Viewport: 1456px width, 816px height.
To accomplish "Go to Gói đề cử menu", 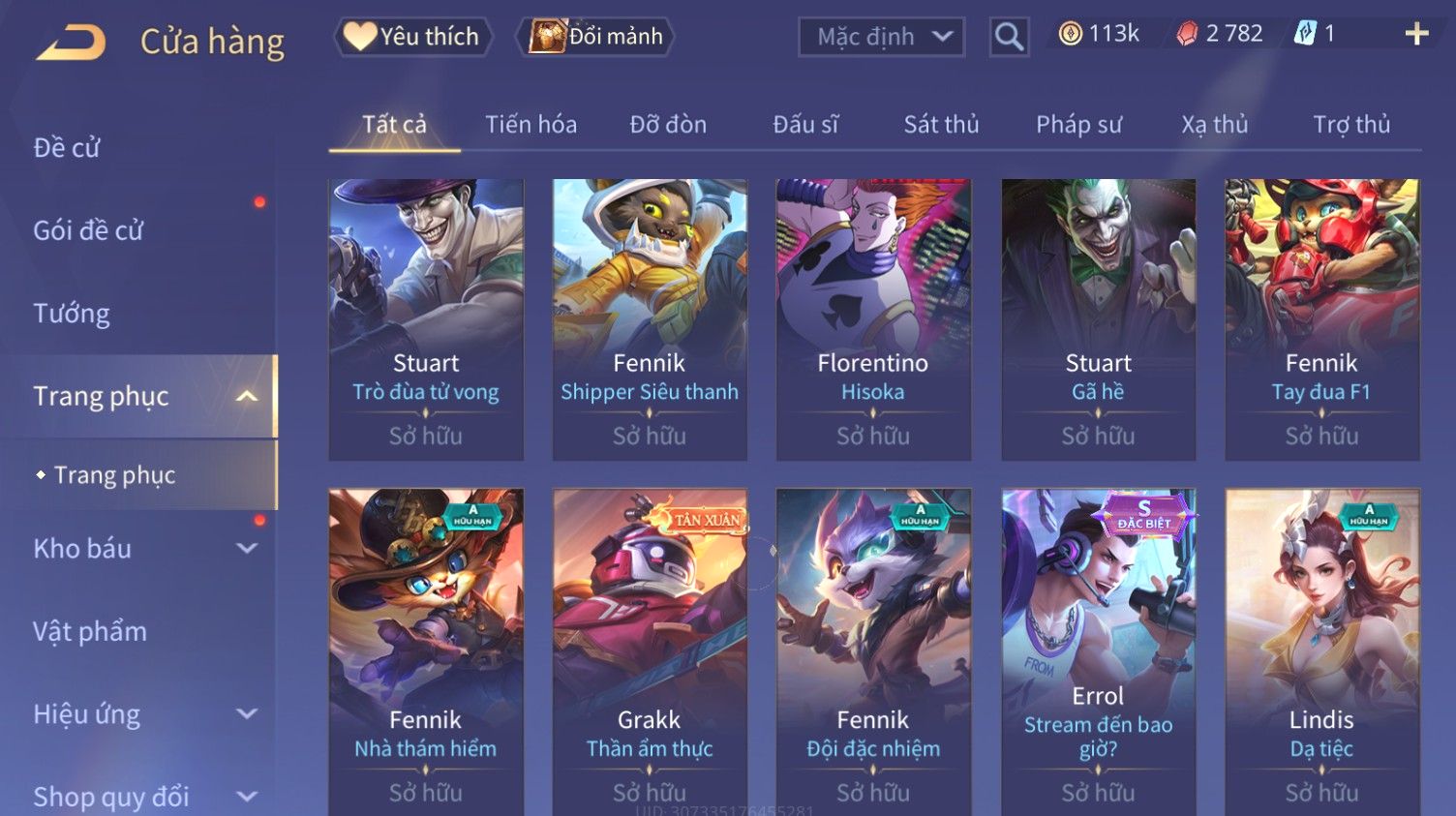I will point(88,230).
